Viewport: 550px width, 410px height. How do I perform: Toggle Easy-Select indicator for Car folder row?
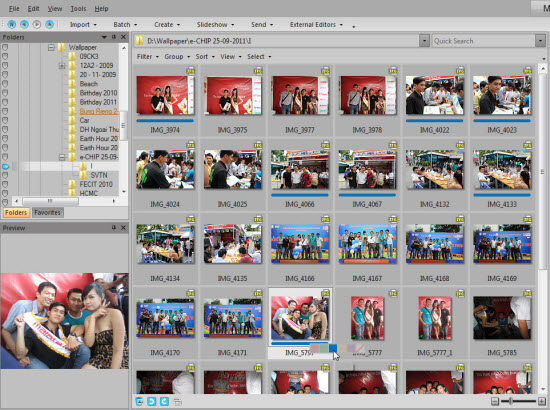(5, 120)
